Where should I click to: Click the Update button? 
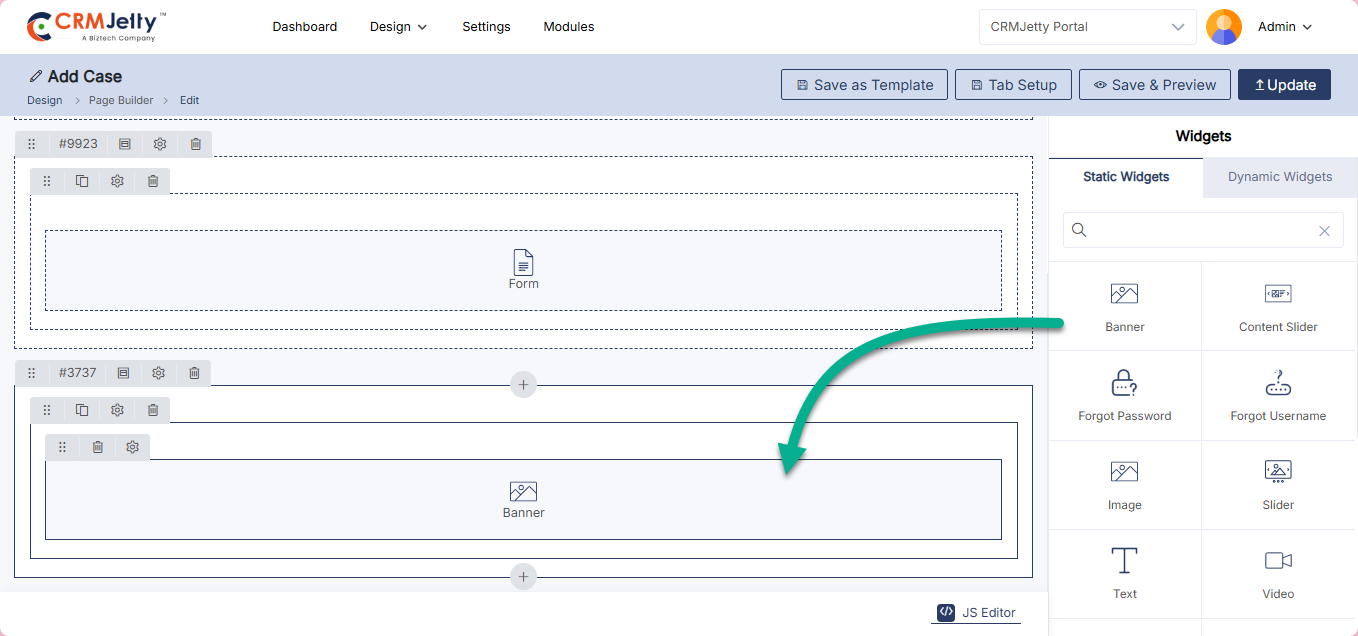coord(1284,85)
